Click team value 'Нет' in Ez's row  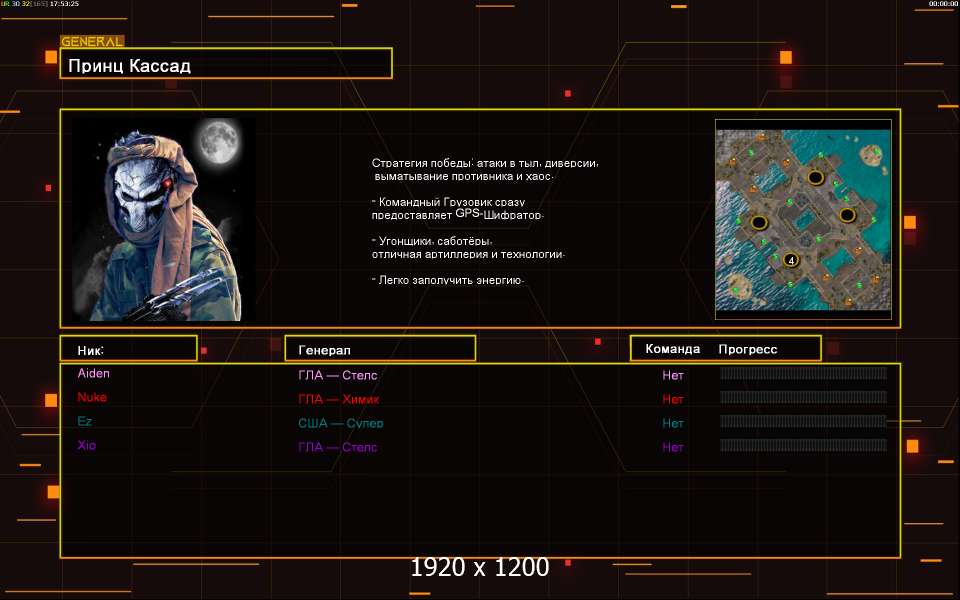[x=672, y=423]
